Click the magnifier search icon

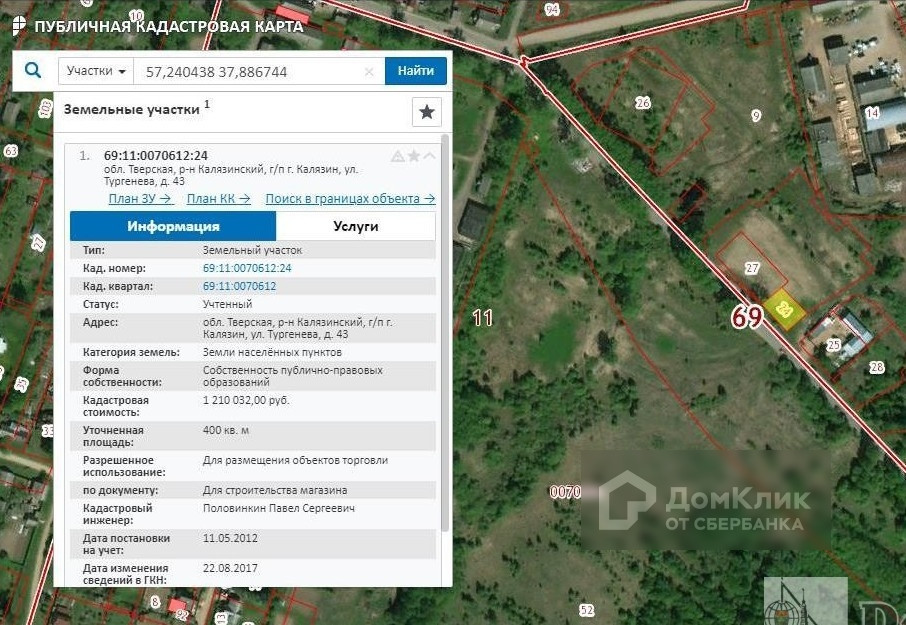pos(34,71)
